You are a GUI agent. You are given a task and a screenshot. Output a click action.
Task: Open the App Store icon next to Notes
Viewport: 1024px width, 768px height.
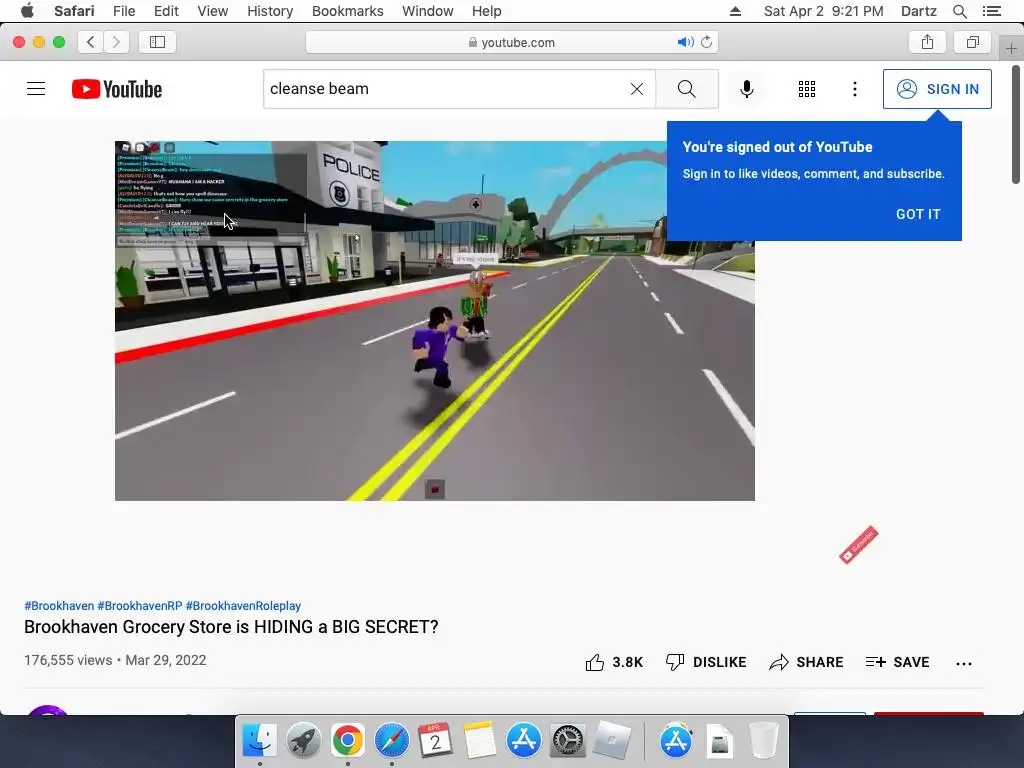[524, 741]
